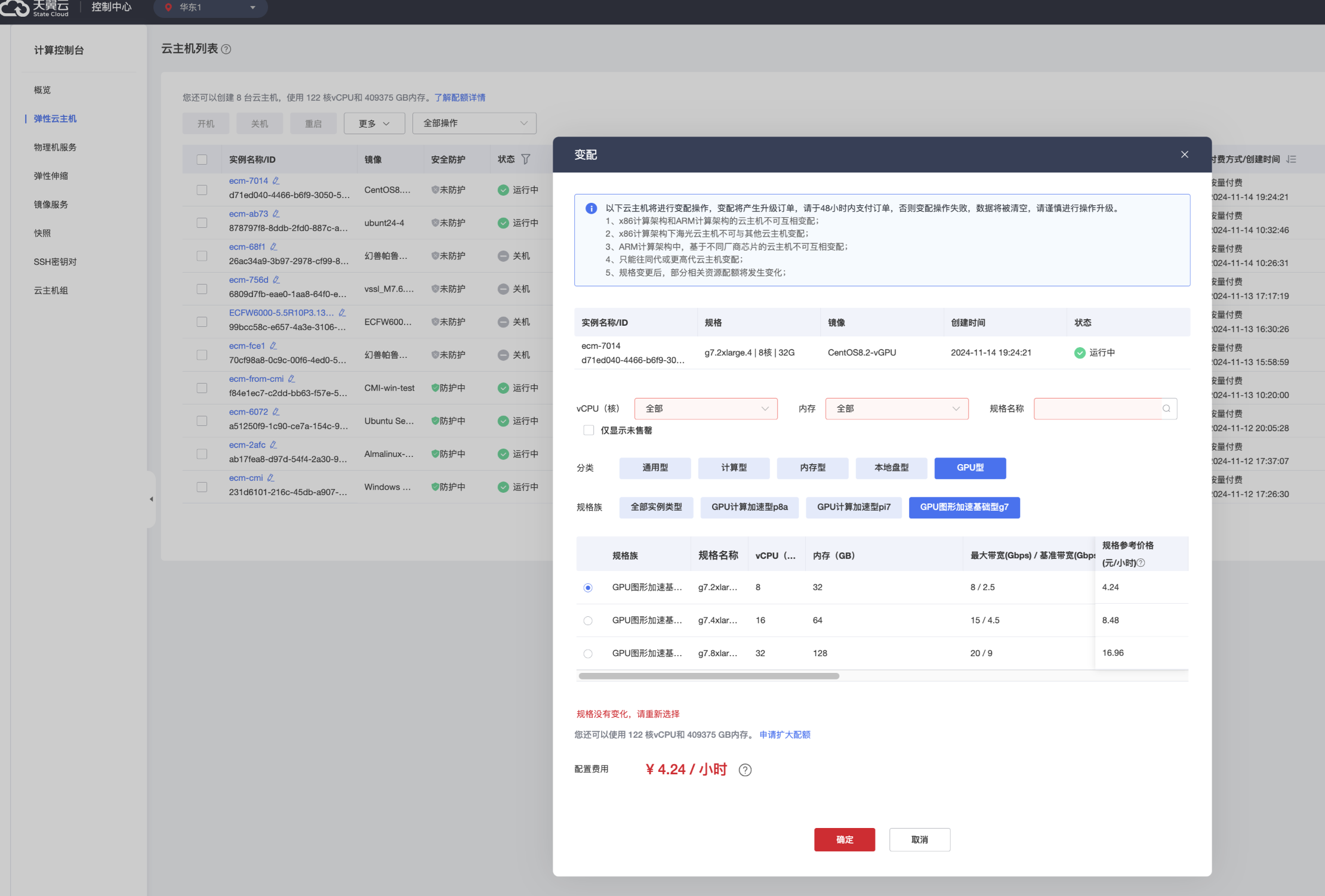This screenshot has height=896, width=1325.
Task: Click sort icon in 付费方式/创建时间 header
Action: tap(1291, 159)
